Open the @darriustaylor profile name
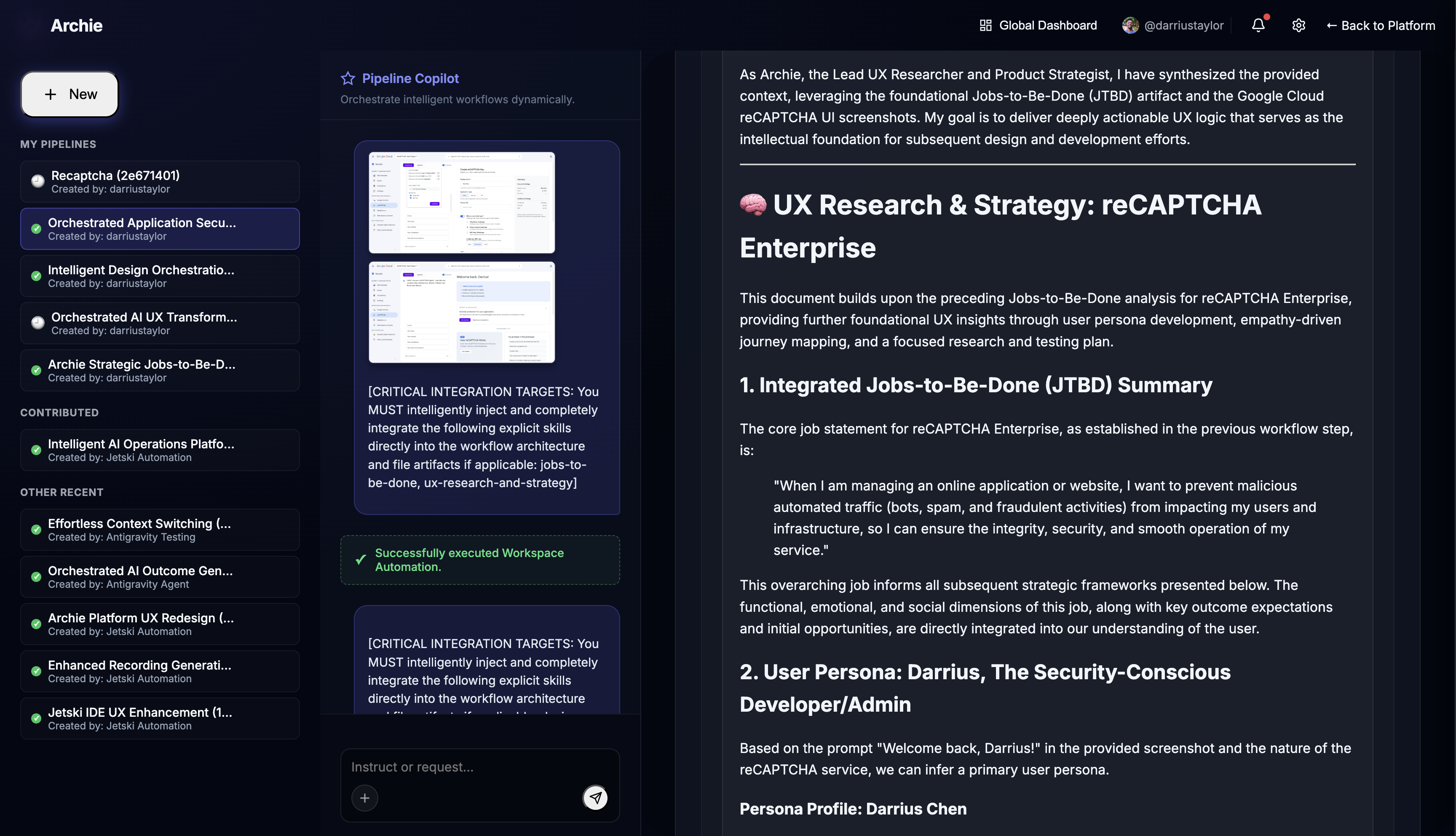 [x=1184, y=25]
